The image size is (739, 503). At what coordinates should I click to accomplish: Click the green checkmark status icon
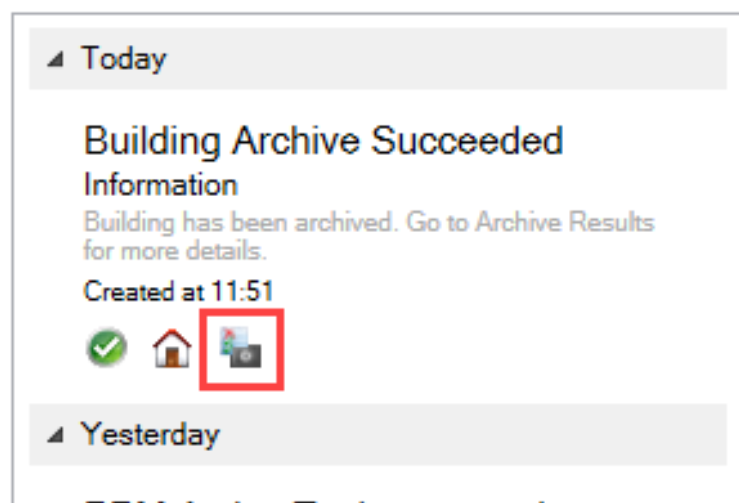tap(104, 349)
